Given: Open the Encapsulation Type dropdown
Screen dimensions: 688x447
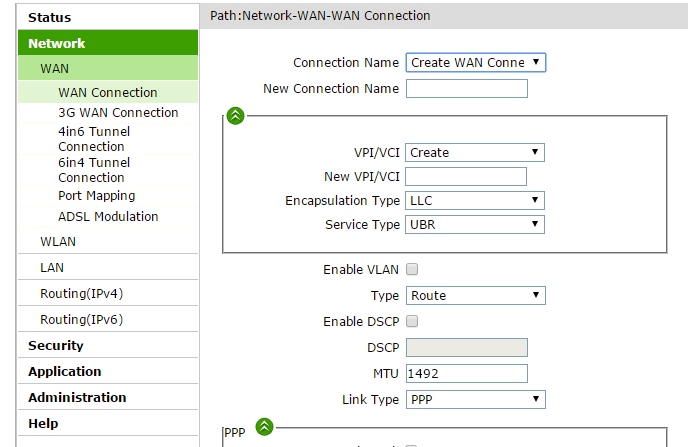Looking at the screenshot, I should (x=475, y=201).
